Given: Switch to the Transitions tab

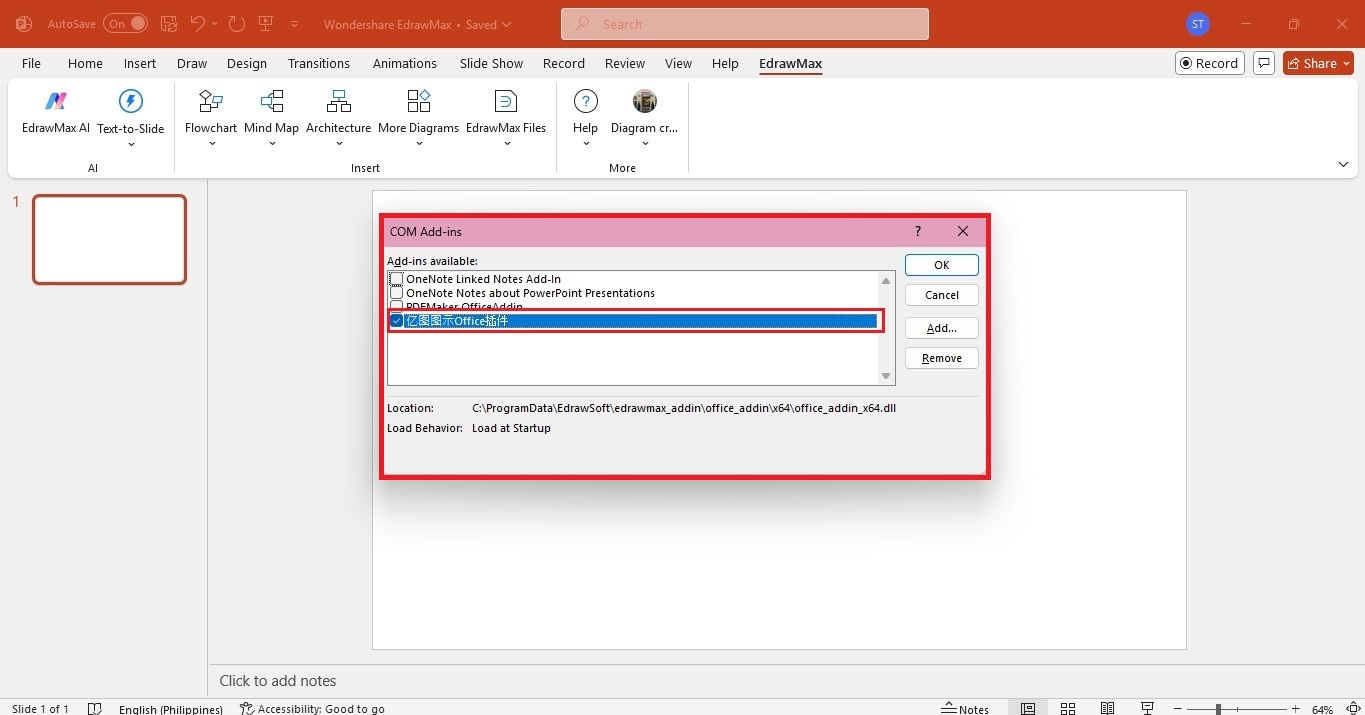Looking at the screenshot, I should [319, 63].
